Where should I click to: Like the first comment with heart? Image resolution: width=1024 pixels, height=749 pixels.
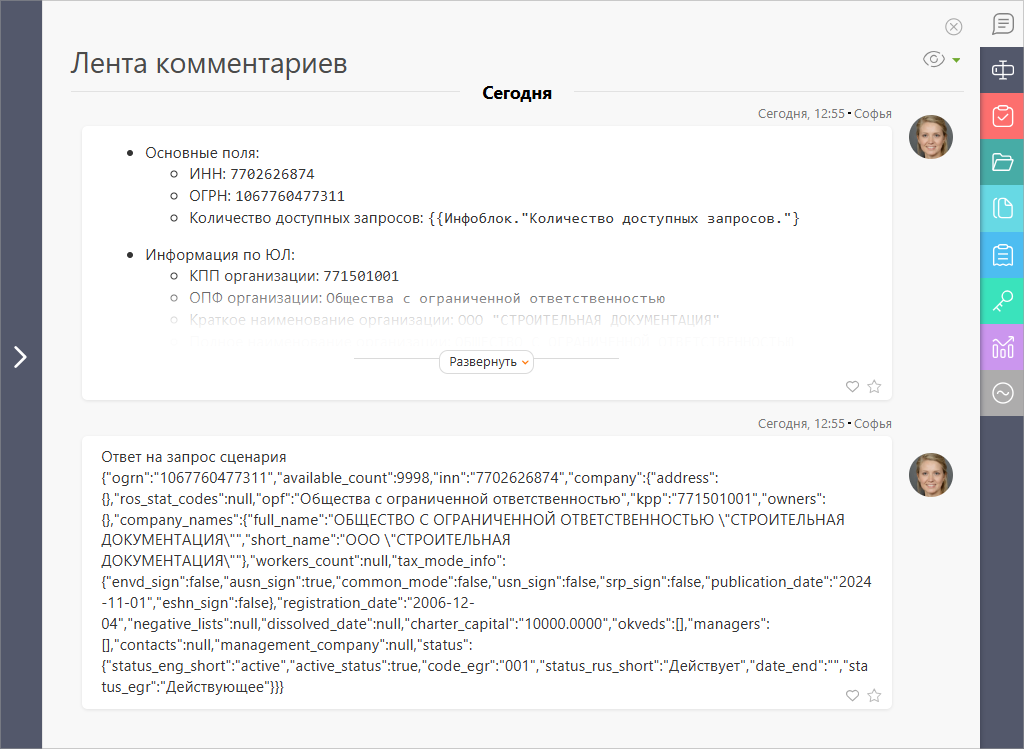(852, 387)
